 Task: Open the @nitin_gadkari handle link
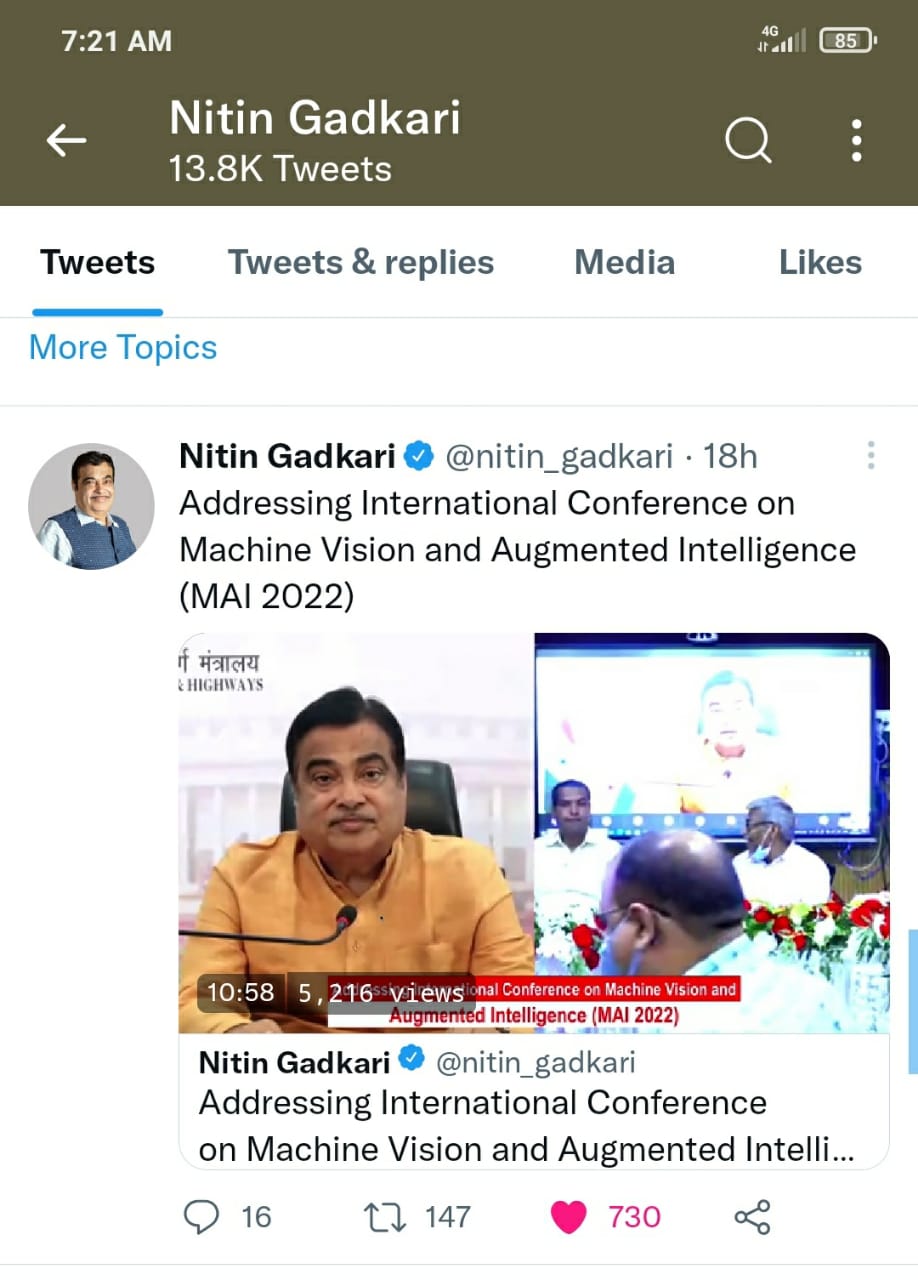[558, 457]
